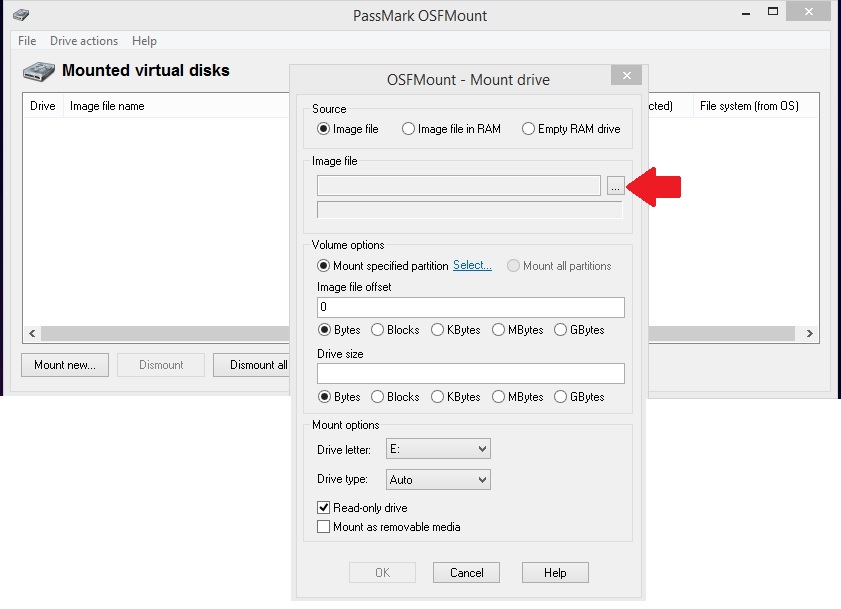Set drive size unit to Bytes
Image resolution: width=841 pixels, height=609 pixels.
click(339, 397)
